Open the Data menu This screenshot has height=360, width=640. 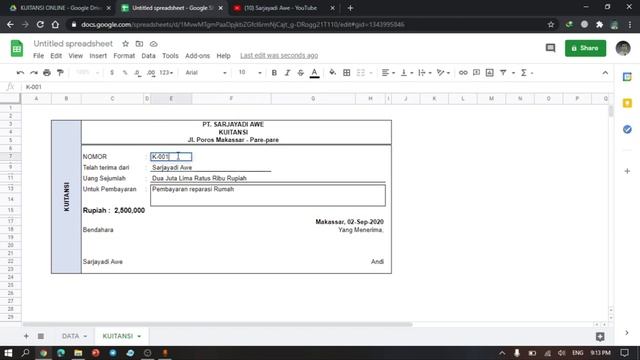pos(148,56)
